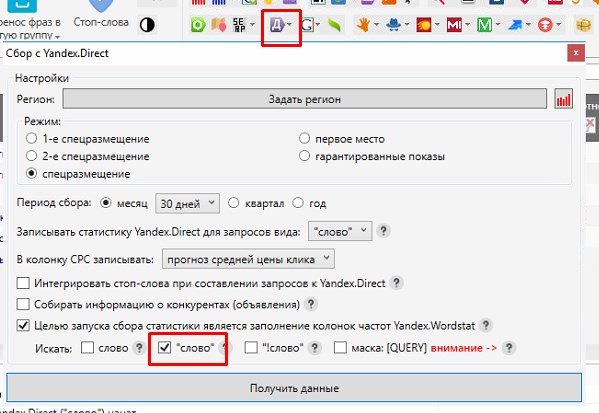Expand the orange hand icon dropdown arrow
The height and width of the screenshot is (413, 599).
376,24
